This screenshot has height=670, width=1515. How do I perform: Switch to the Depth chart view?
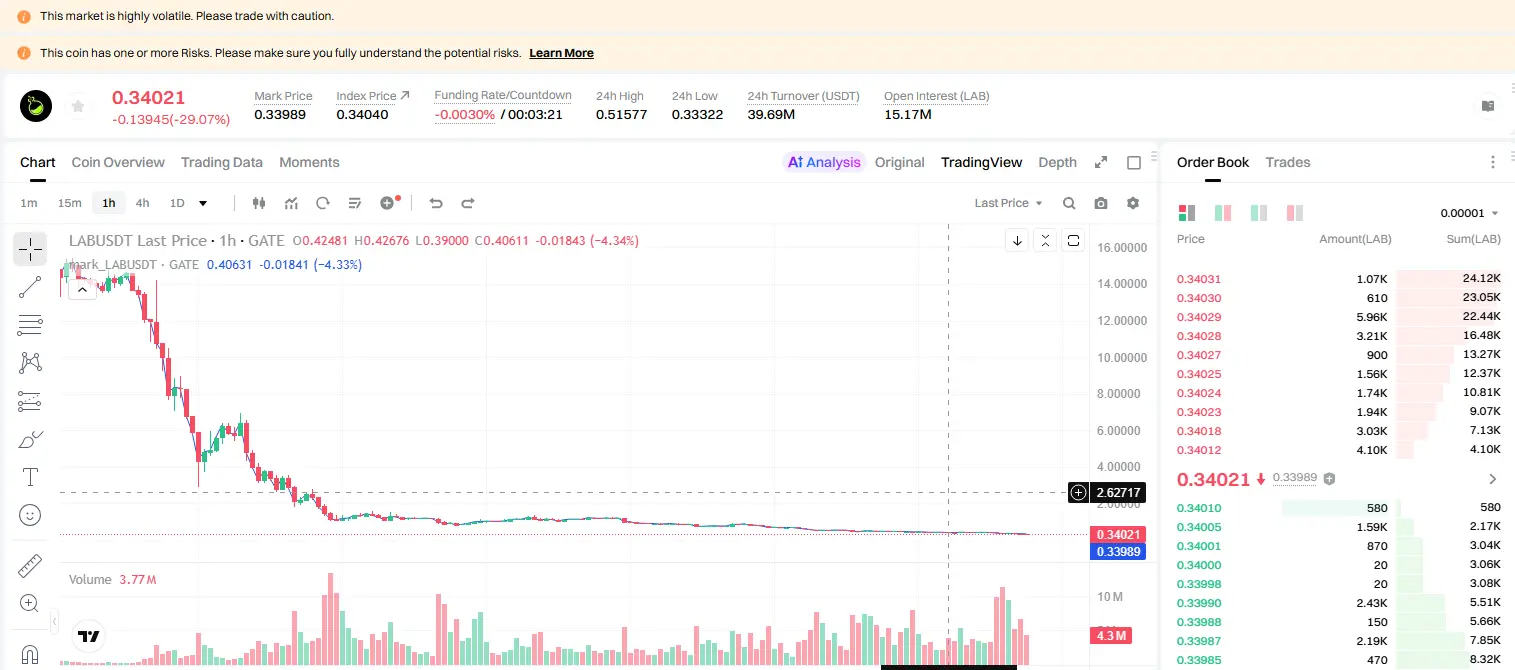(x=1057, y=162)
